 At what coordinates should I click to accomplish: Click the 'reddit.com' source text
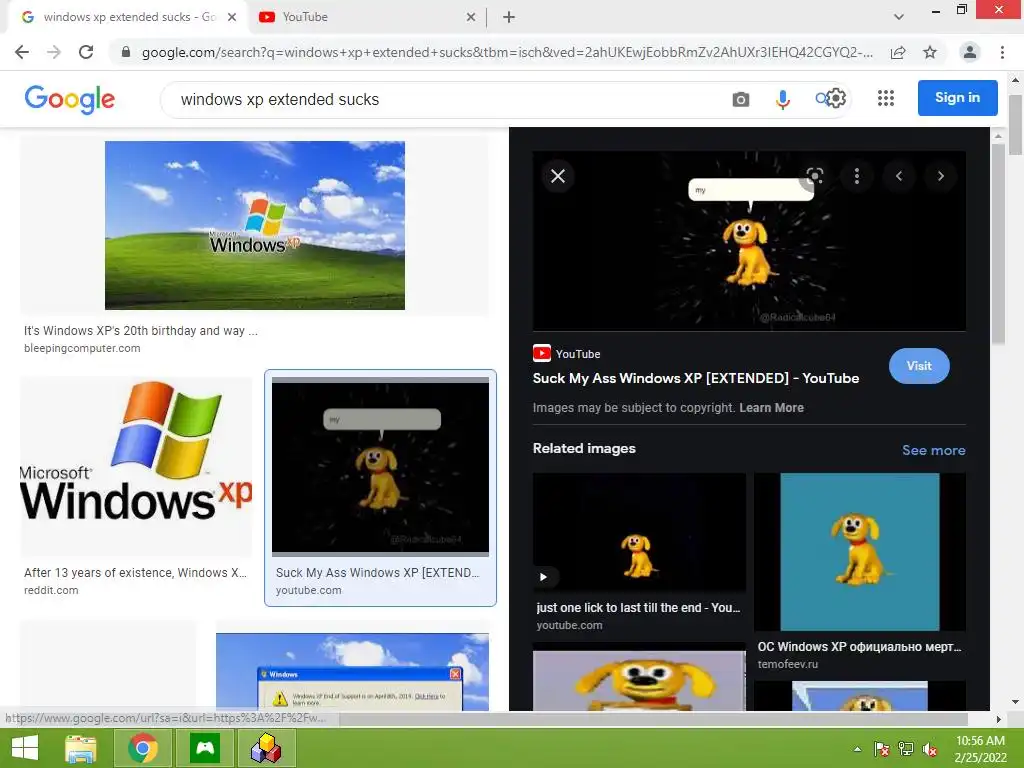point(51,590)
